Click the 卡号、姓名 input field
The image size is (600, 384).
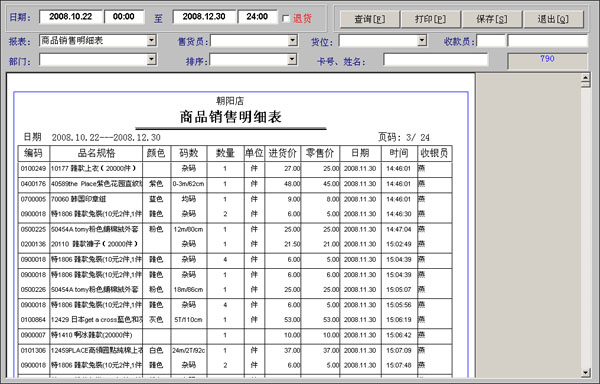tap(435, 60)
